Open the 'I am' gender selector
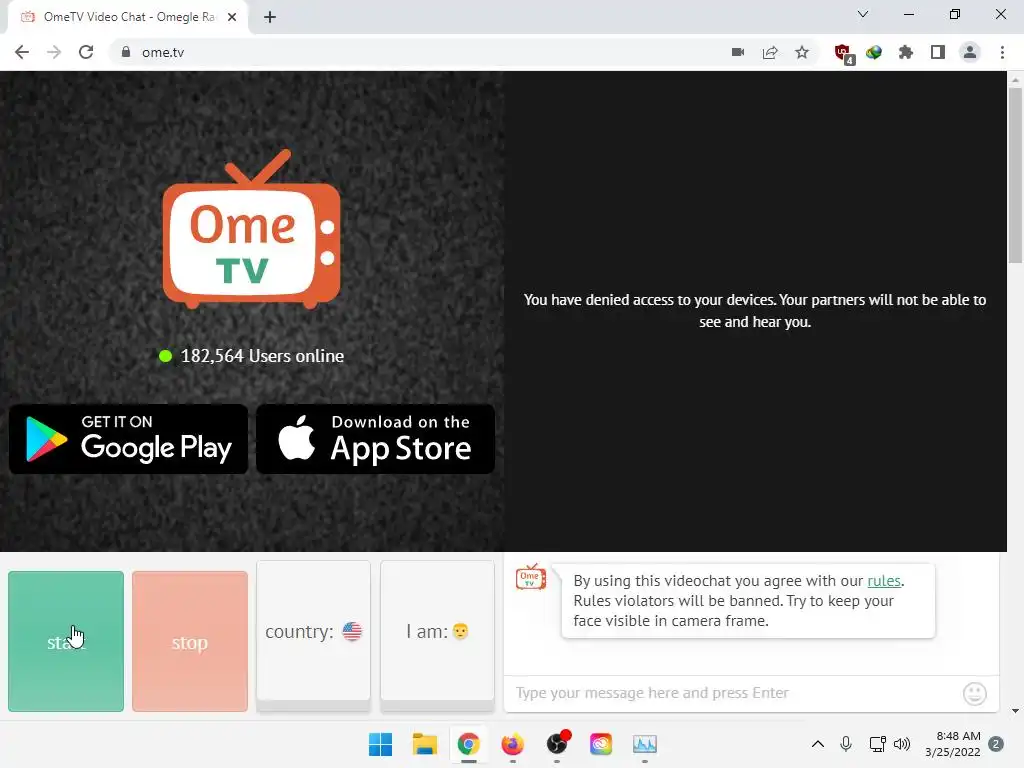 [x=438, y=631]
